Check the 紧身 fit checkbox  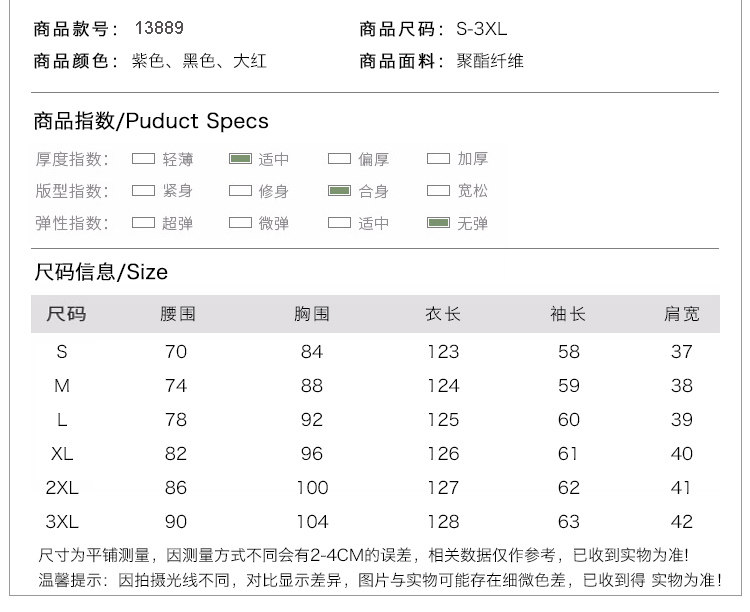tap(144, 191)
